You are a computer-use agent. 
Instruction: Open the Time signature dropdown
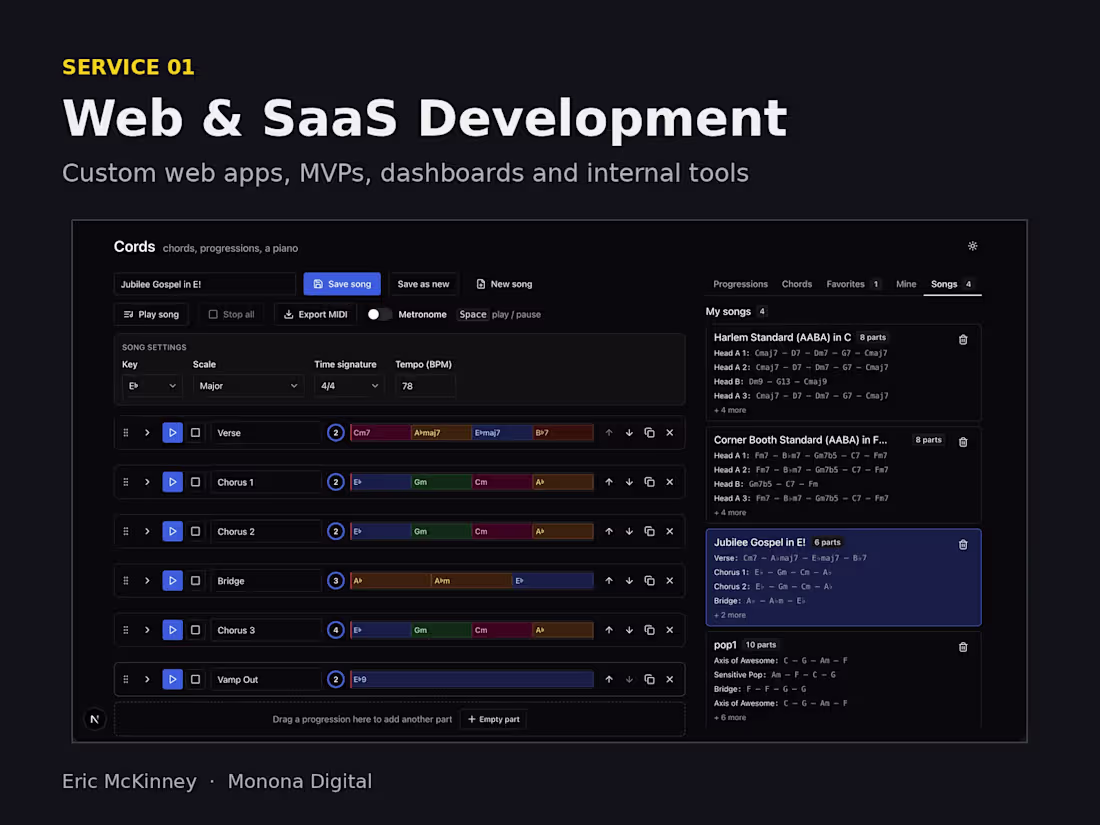point(349,386)
